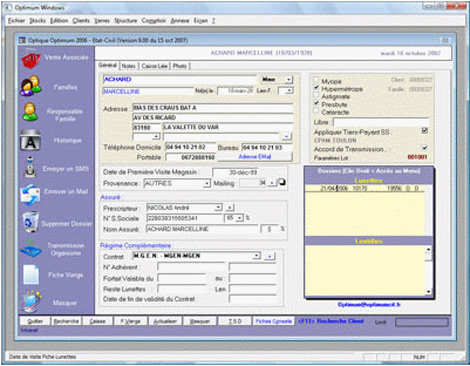
Task: Uncheck the Hypermétrope checkbox
Action: point(316,88)
